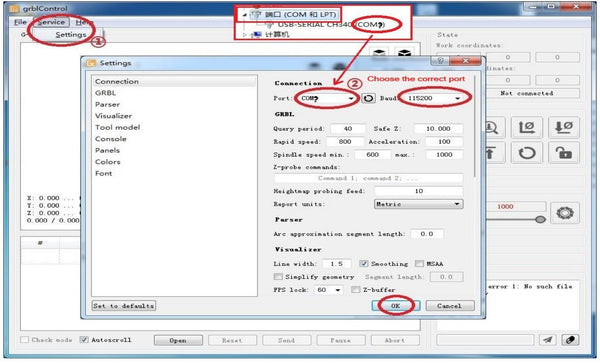Select the Visualizer settings category
The image size is (600, 363).
[x=174, y=116]
